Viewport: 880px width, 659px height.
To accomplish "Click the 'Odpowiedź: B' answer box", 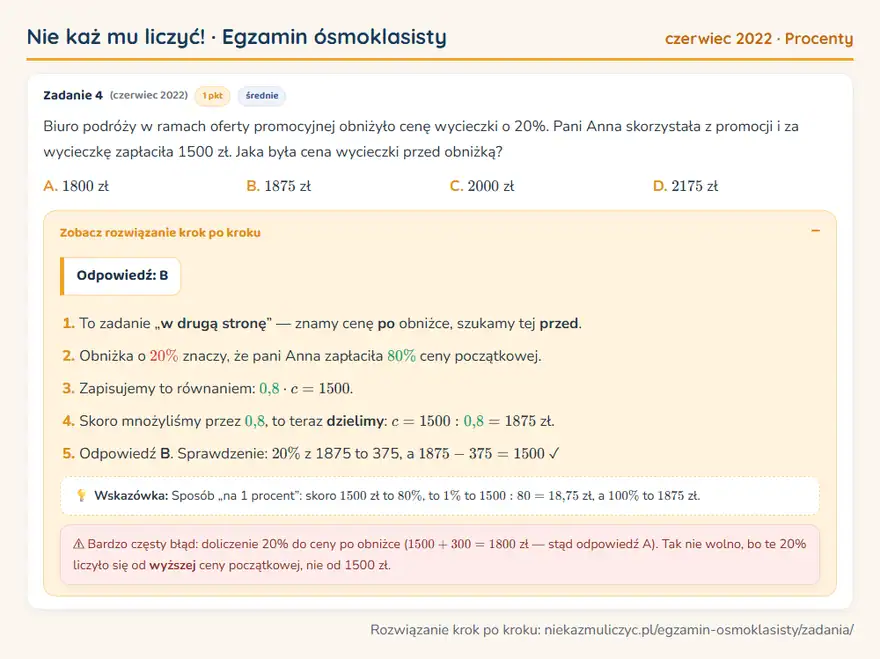I will (121, 276).
